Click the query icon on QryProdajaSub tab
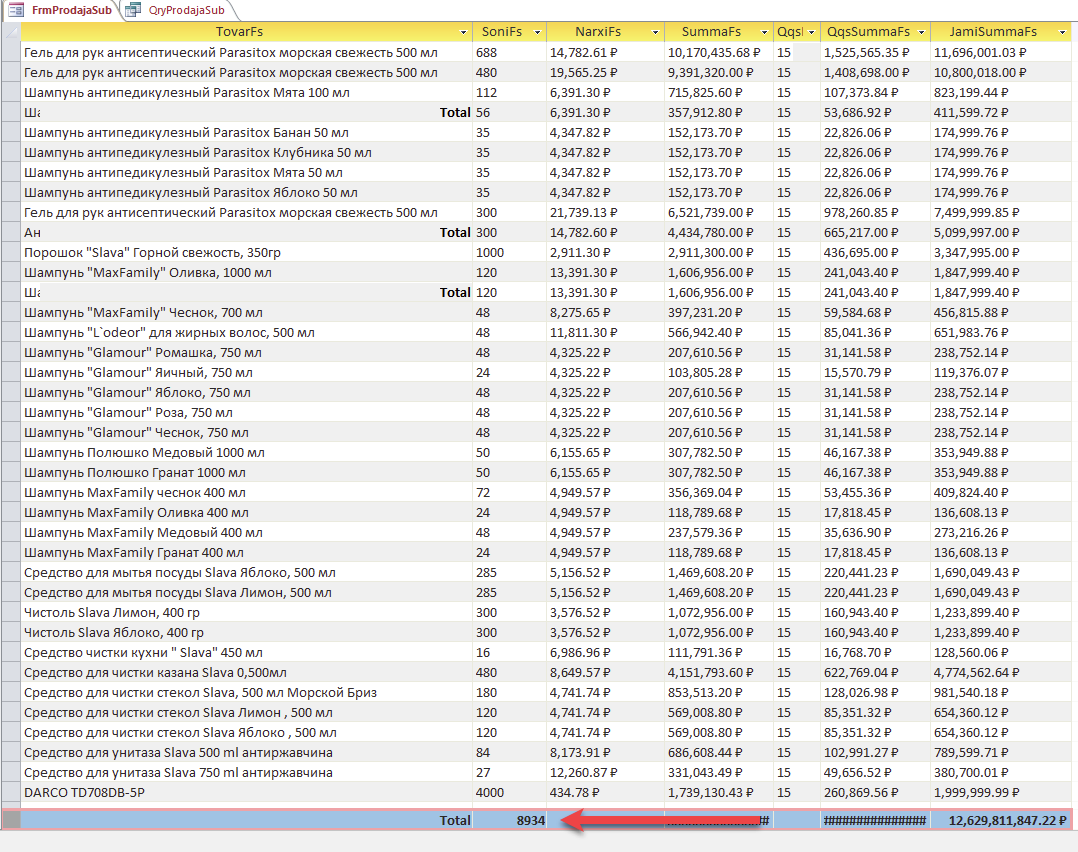The height and width of the screenshot is (852, 1078). [133, 10]
